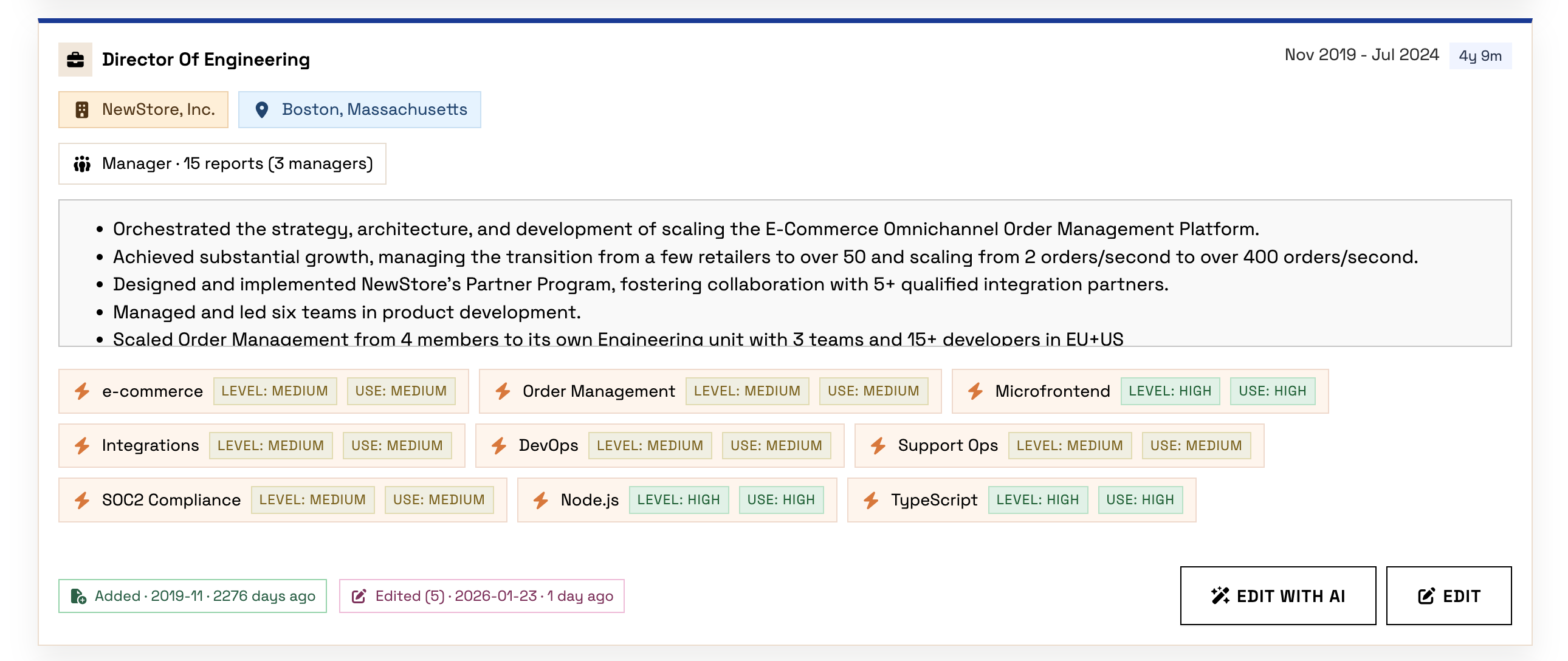Click inside the job description text box
This screenshot has width=1568, height=661.
pos(784,273)
